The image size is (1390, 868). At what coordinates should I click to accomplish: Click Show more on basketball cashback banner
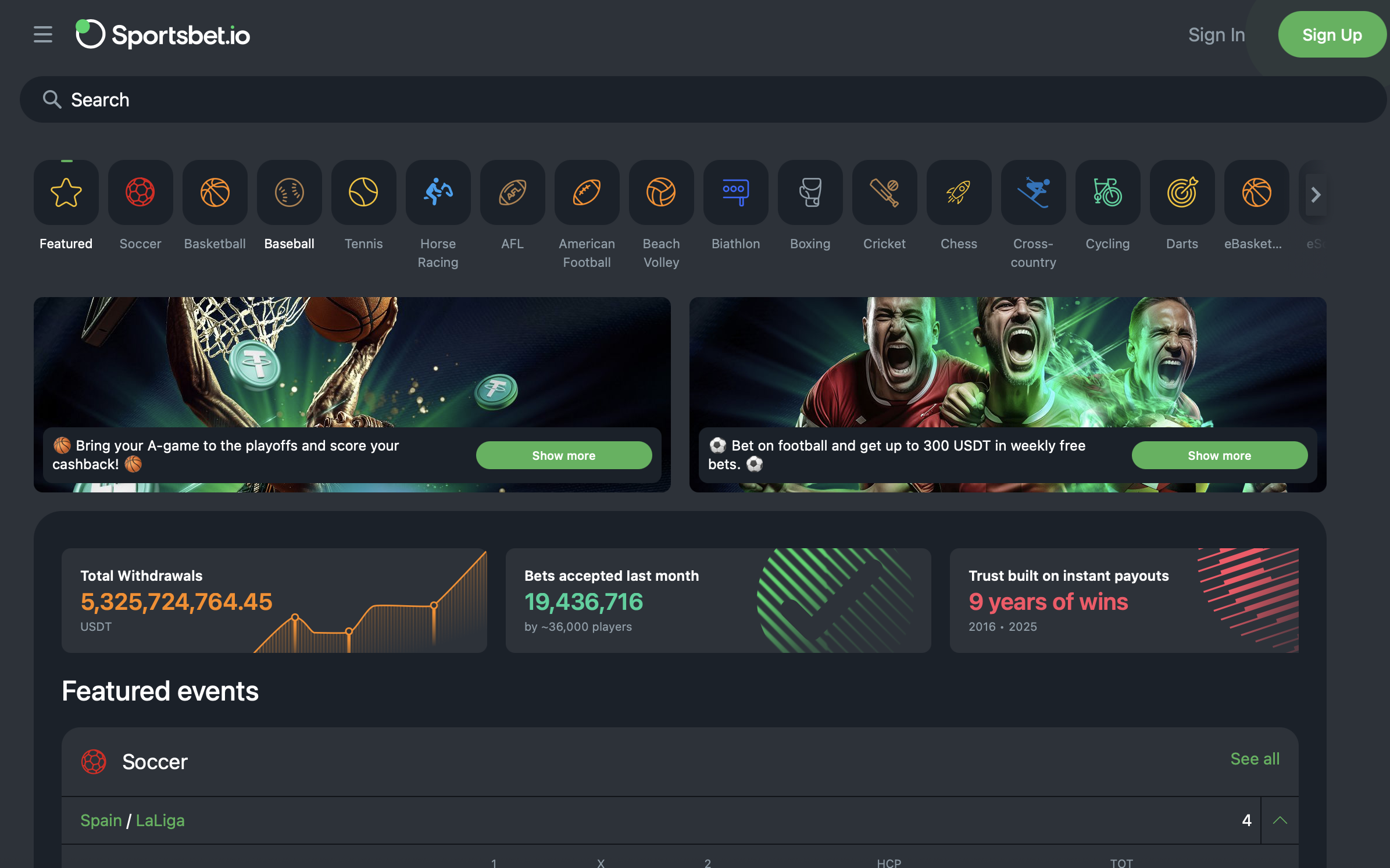point(564,455)
